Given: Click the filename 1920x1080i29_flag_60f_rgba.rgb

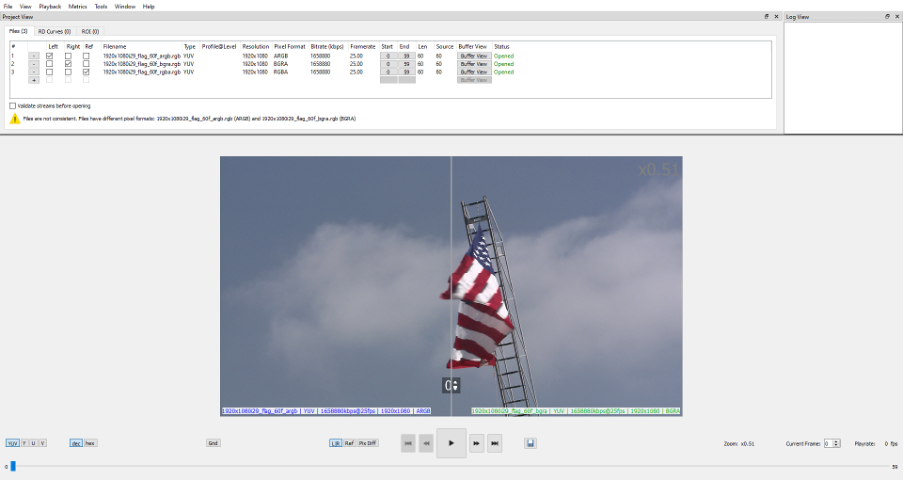Looking at the screenshot, I should pyautogui.click(x=142, y=72).
